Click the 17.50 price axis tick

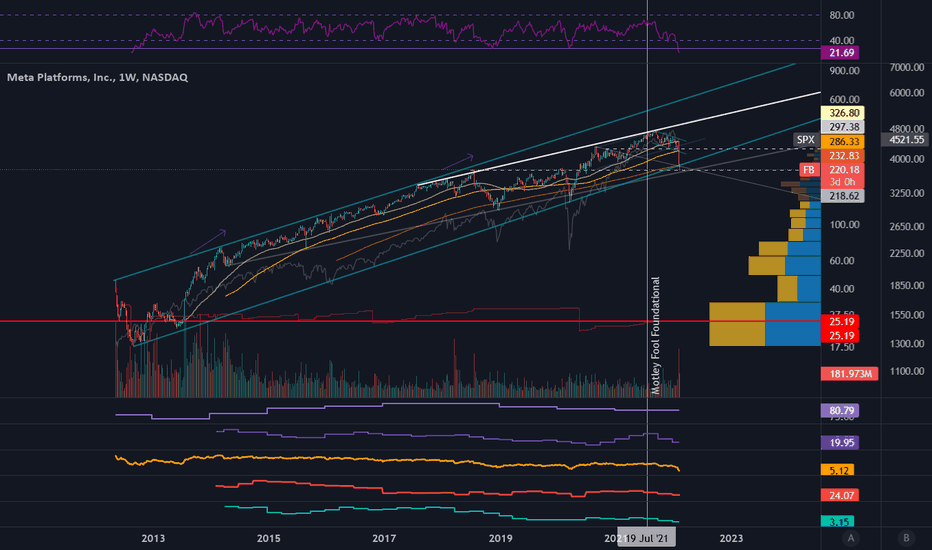[x=842, y=347]
